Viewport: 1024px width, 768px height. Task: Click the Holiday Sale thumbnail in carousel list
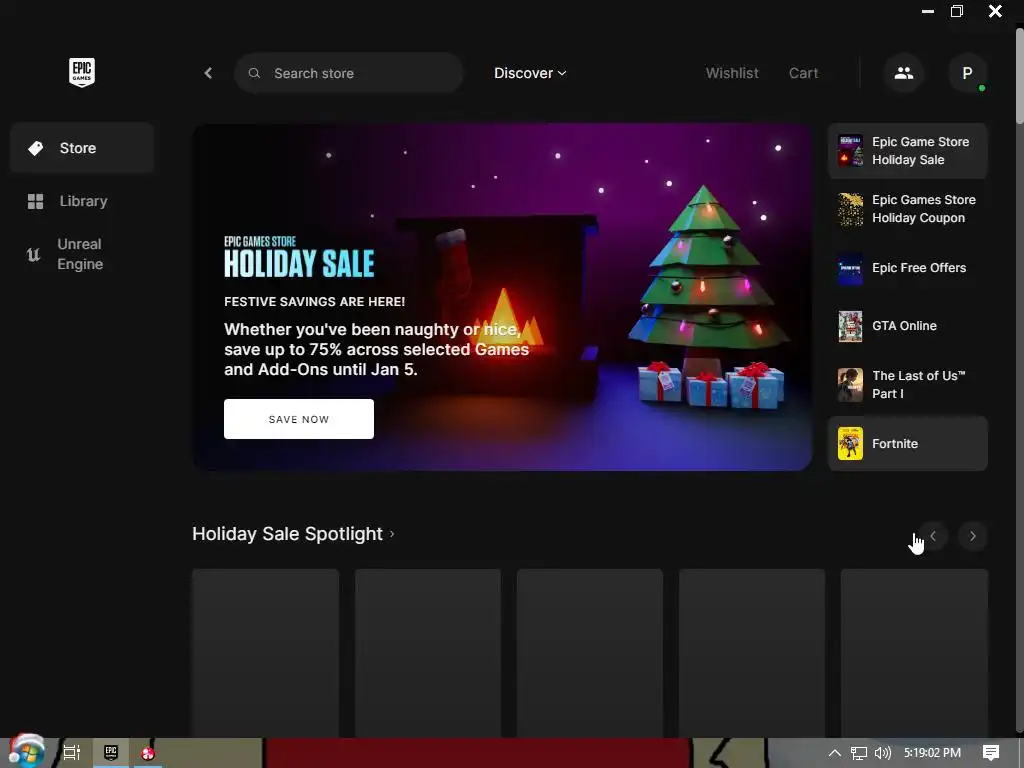coord(850,151)
